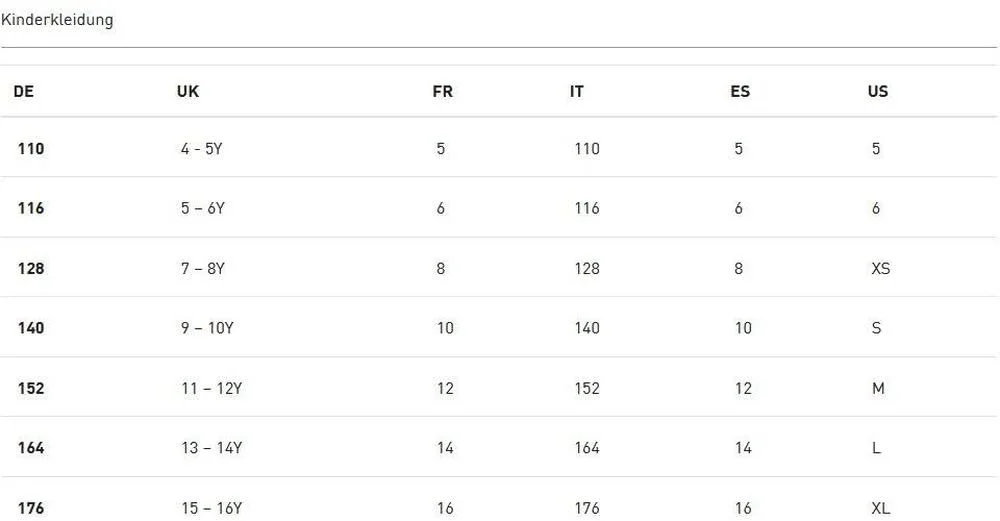Click DE size 116 cell
The height and width of the screenshot is (521, 1000).
point(31,209)
